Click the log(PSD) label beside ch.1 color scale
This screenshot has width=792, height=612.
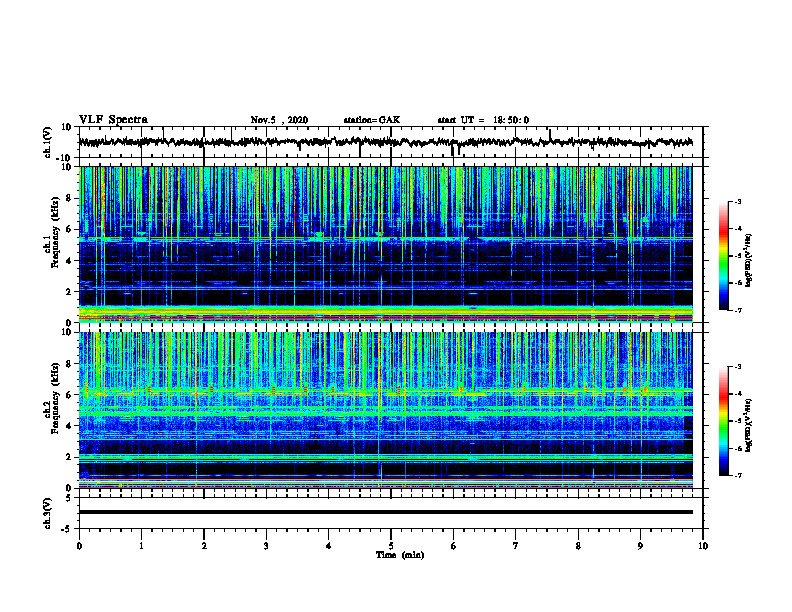coord(749,260)
